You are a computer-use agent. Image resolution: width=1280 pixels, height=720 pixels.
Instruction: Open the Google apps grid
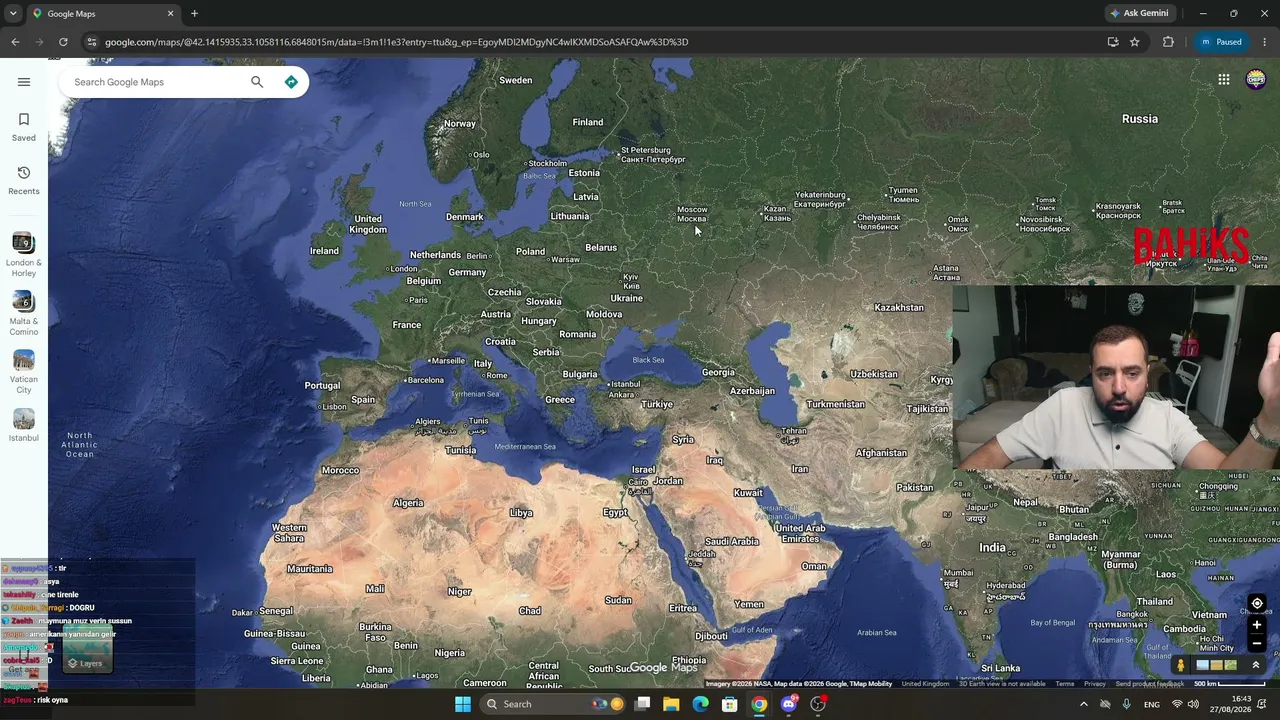point(1224,80)
